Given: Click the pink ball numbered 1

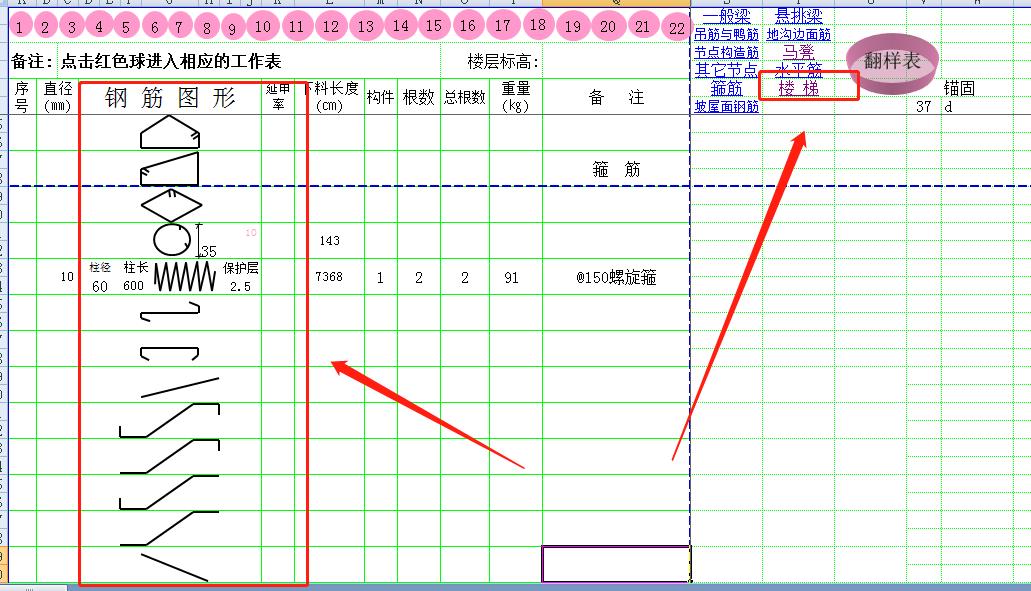Looking at the screenshot, I should click(x=21, y=27).
